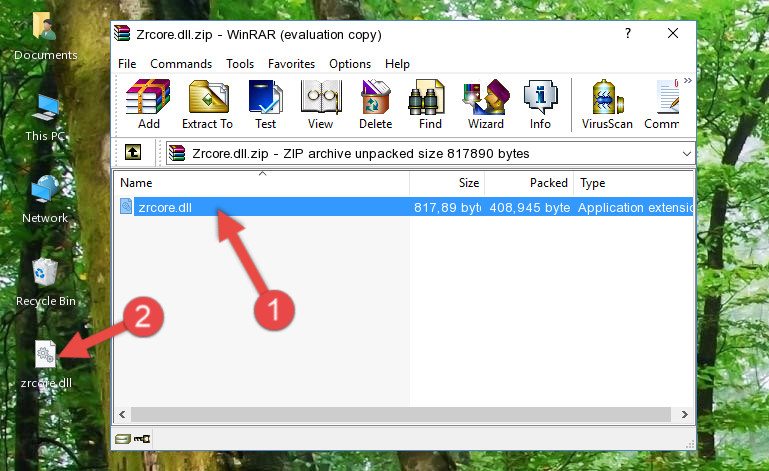Viewport: 769px width, 471px height.
Task: Select the This PC desktop icon
Action: (x=45, y=118)
